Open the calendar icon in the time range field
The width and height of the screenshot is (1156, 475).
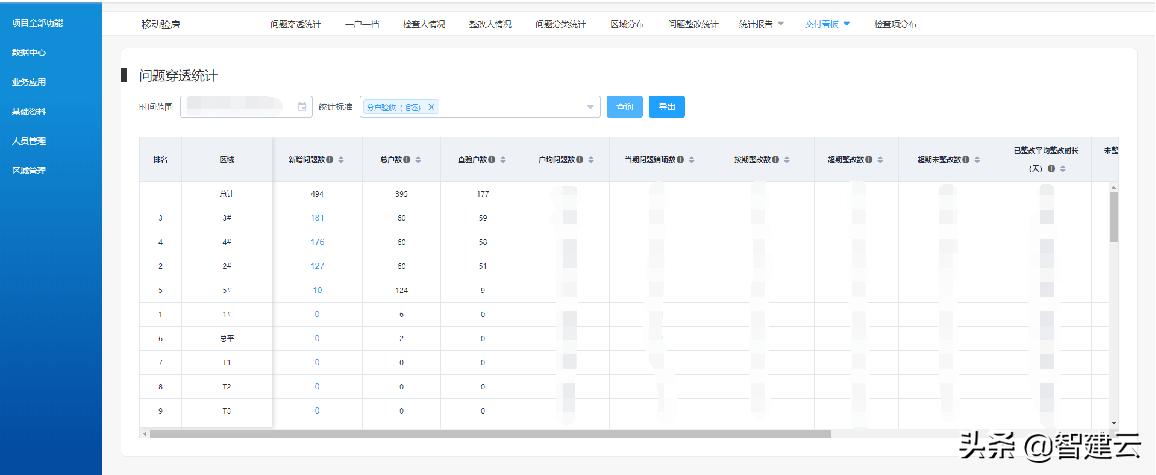click(302, 107)
